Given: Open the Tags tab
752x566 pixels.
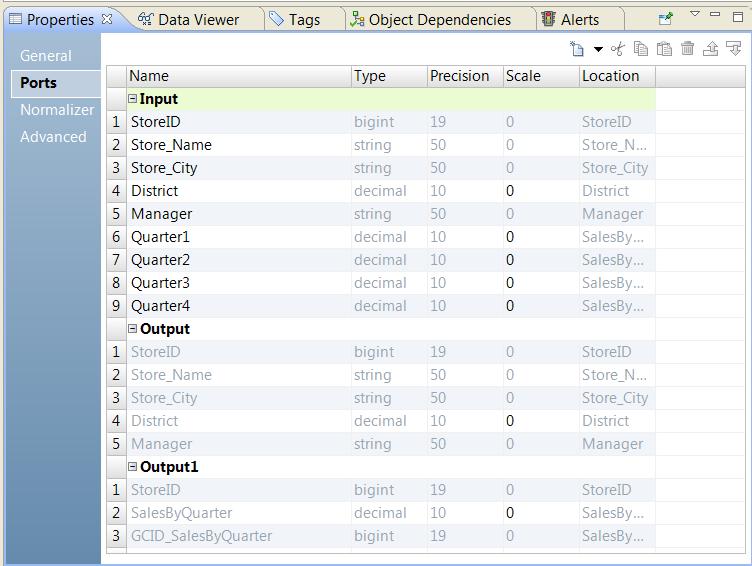Looking at the screenshot, I should click(x=294, y=20).
